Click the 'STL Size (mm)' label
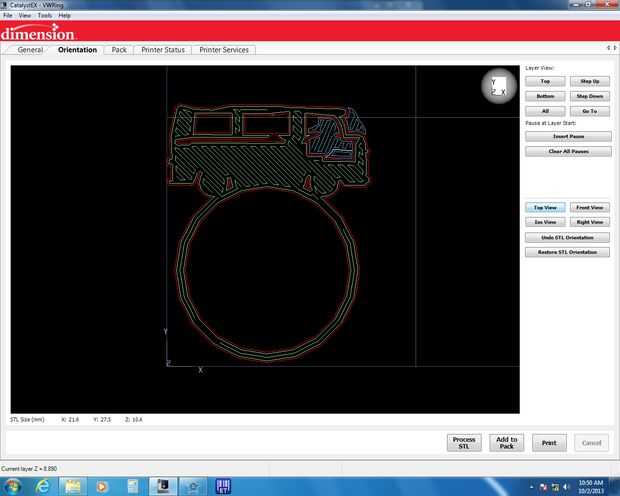Screen dimensions: 620x496 [27, 420]
